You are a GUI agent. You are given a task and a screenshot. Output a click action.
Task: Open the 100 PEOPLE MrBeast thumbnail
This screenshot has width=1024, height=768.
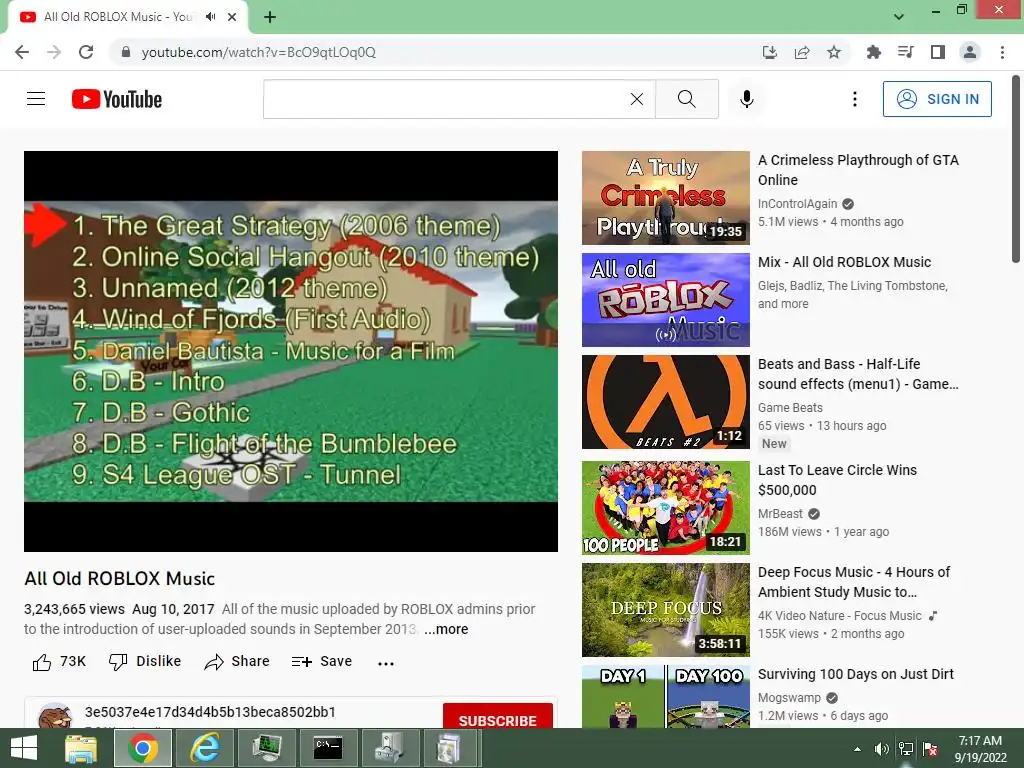(x=665, y=508)
